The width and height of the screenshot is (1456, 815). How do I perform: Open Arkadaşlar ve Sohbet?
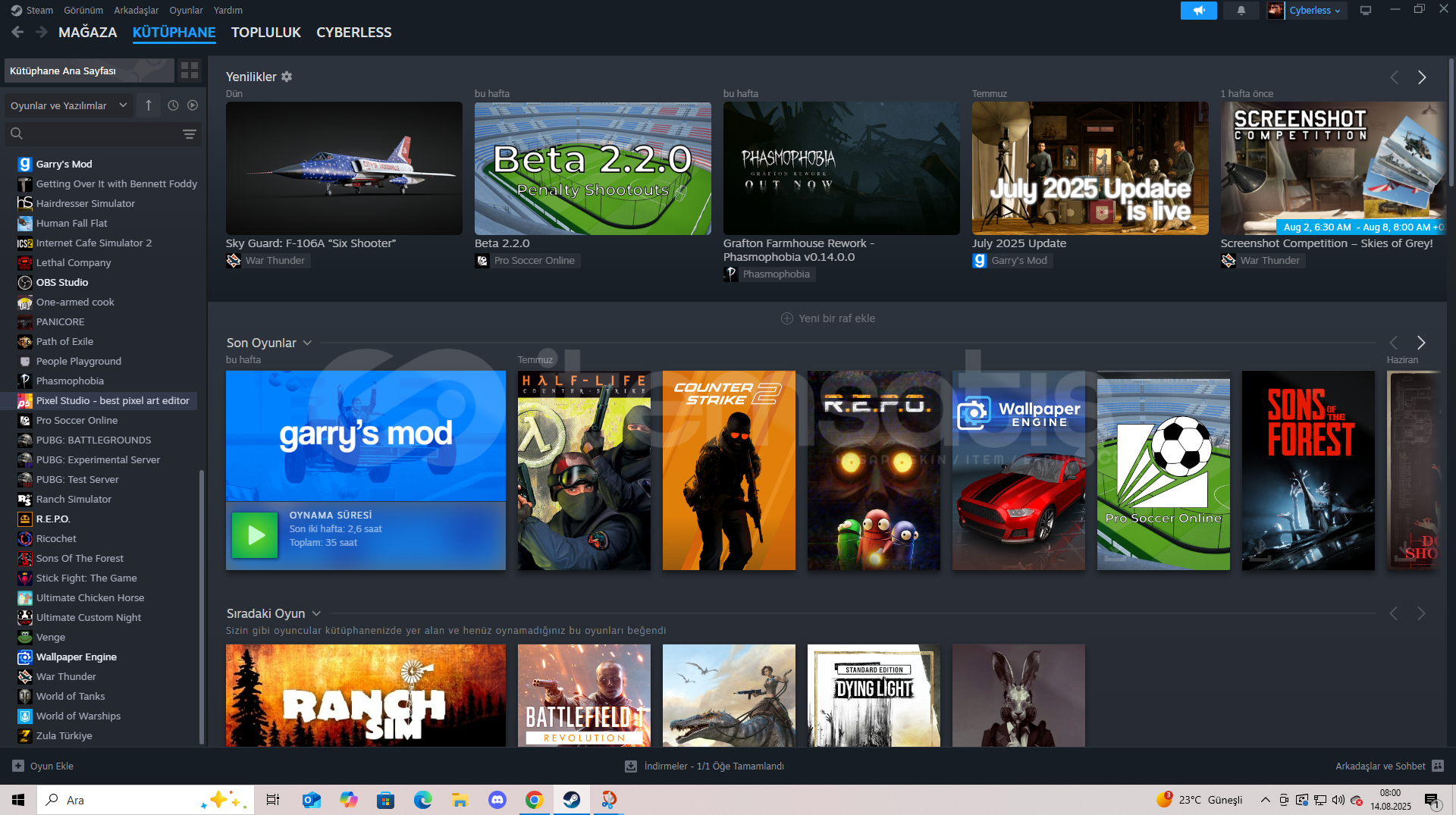[1380, 766]
